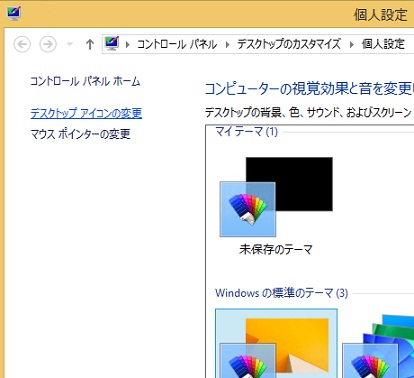Expand chevron before コントロール パネル breadcrumb
This screenshot has width=414, height=378.
(127, 44)
